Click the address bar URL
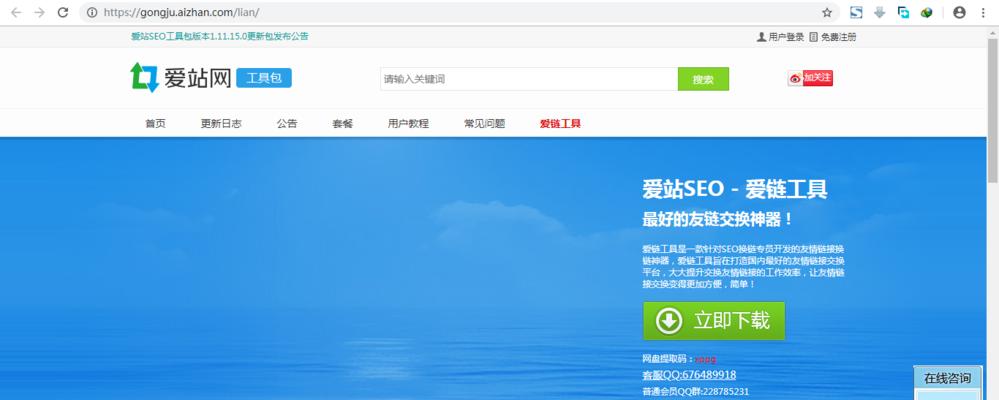Viewport: 999px width, 400px height. pyautogui.click(x=181, y=12)
